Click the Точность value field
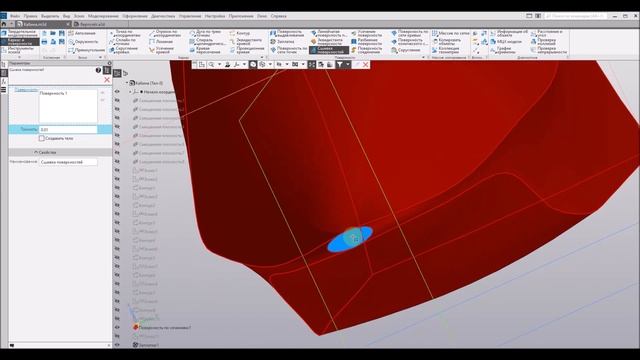The width and height of the screenshot is (640, 360). 68,129
